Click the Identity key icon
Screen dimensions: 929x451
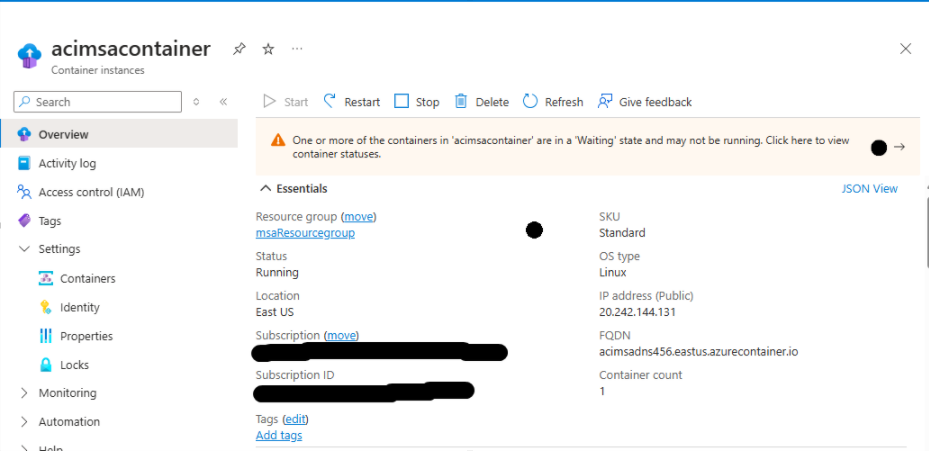(46, 307)
